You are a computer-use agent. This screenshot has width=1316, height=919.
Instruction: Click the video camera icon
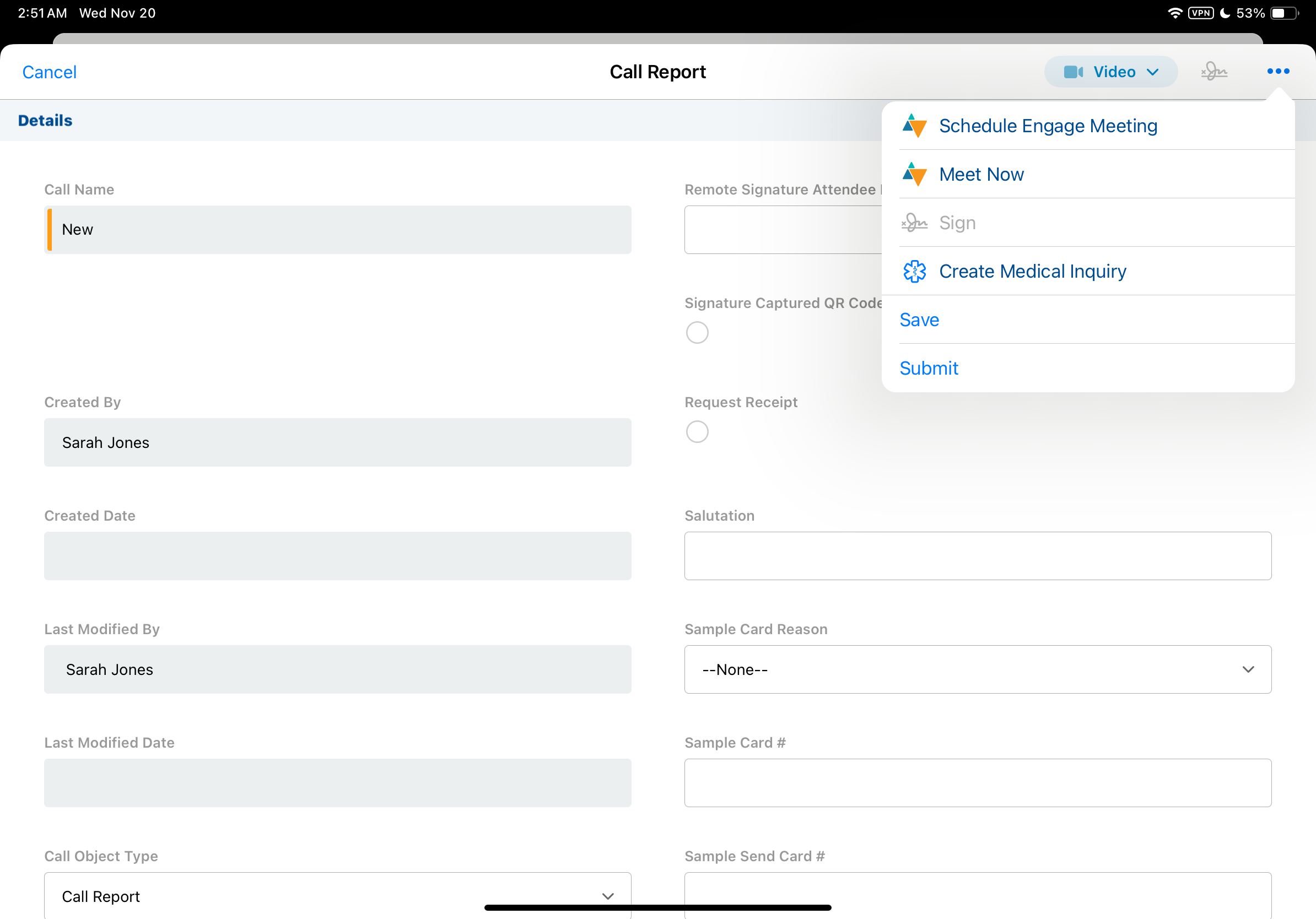pos(1072,72)
